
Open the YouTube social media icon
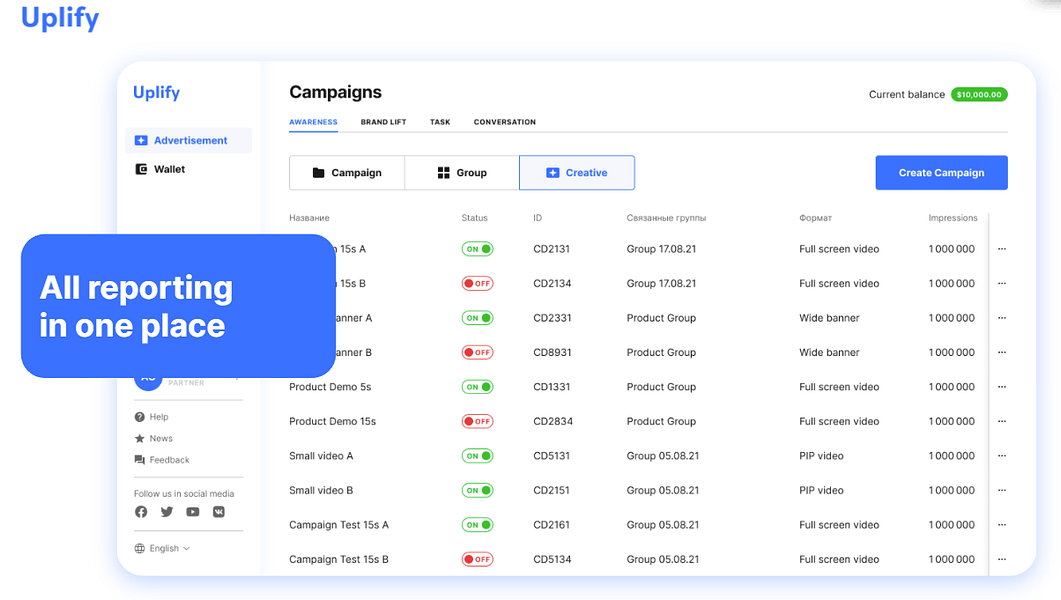pos(193,512)
